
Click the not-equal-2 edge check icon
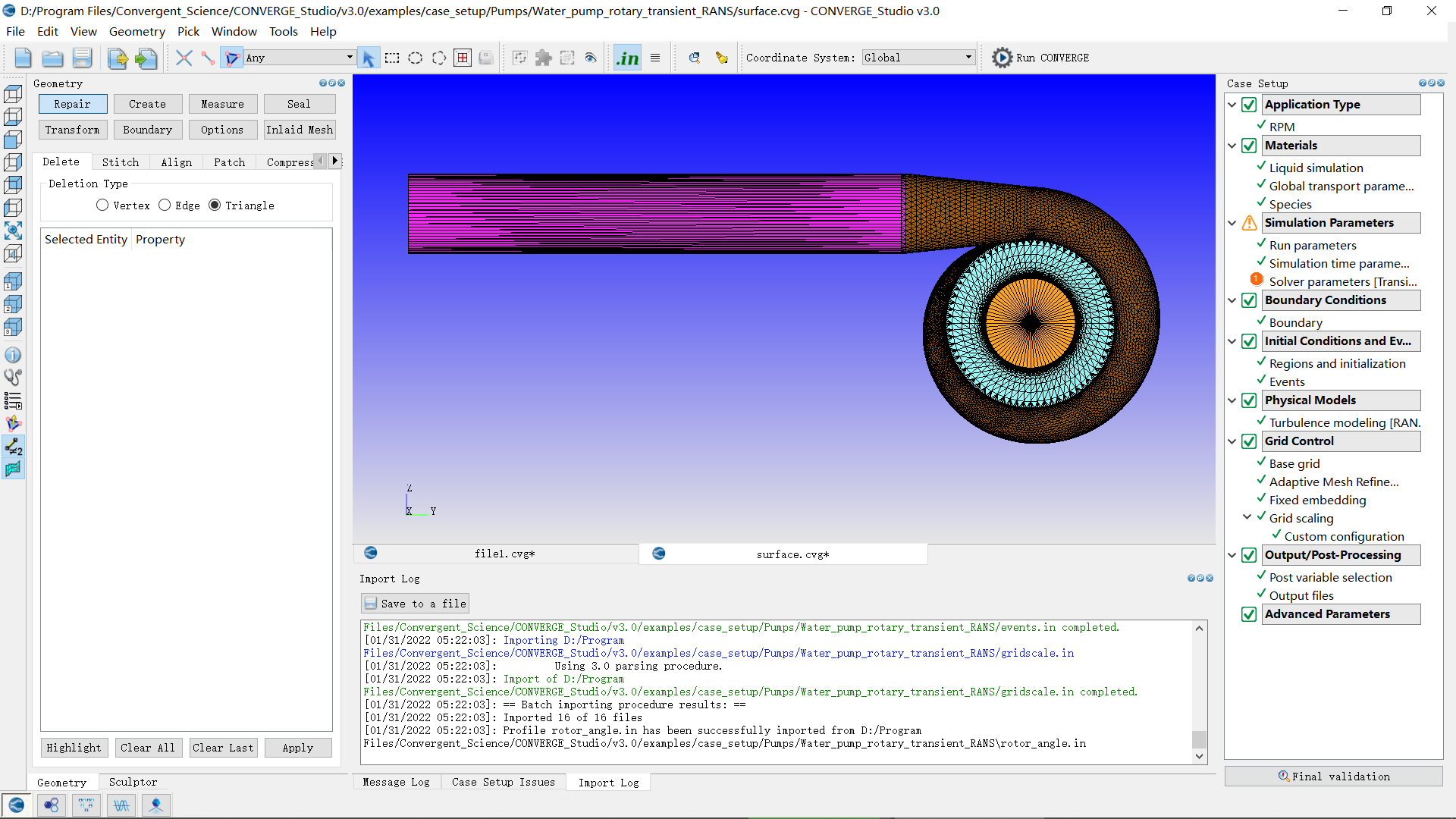tap(13, 447)
